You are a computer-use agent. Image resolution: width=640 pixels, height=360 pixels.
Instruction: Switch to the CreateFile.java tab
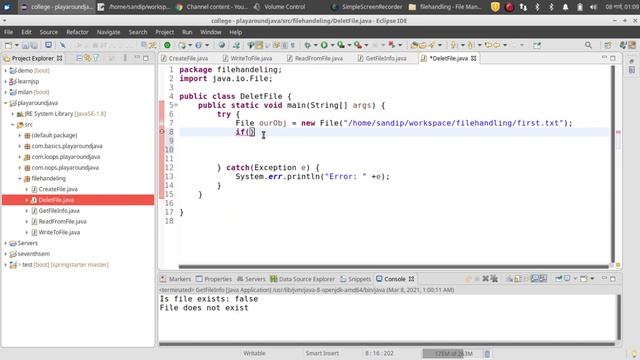184,58
